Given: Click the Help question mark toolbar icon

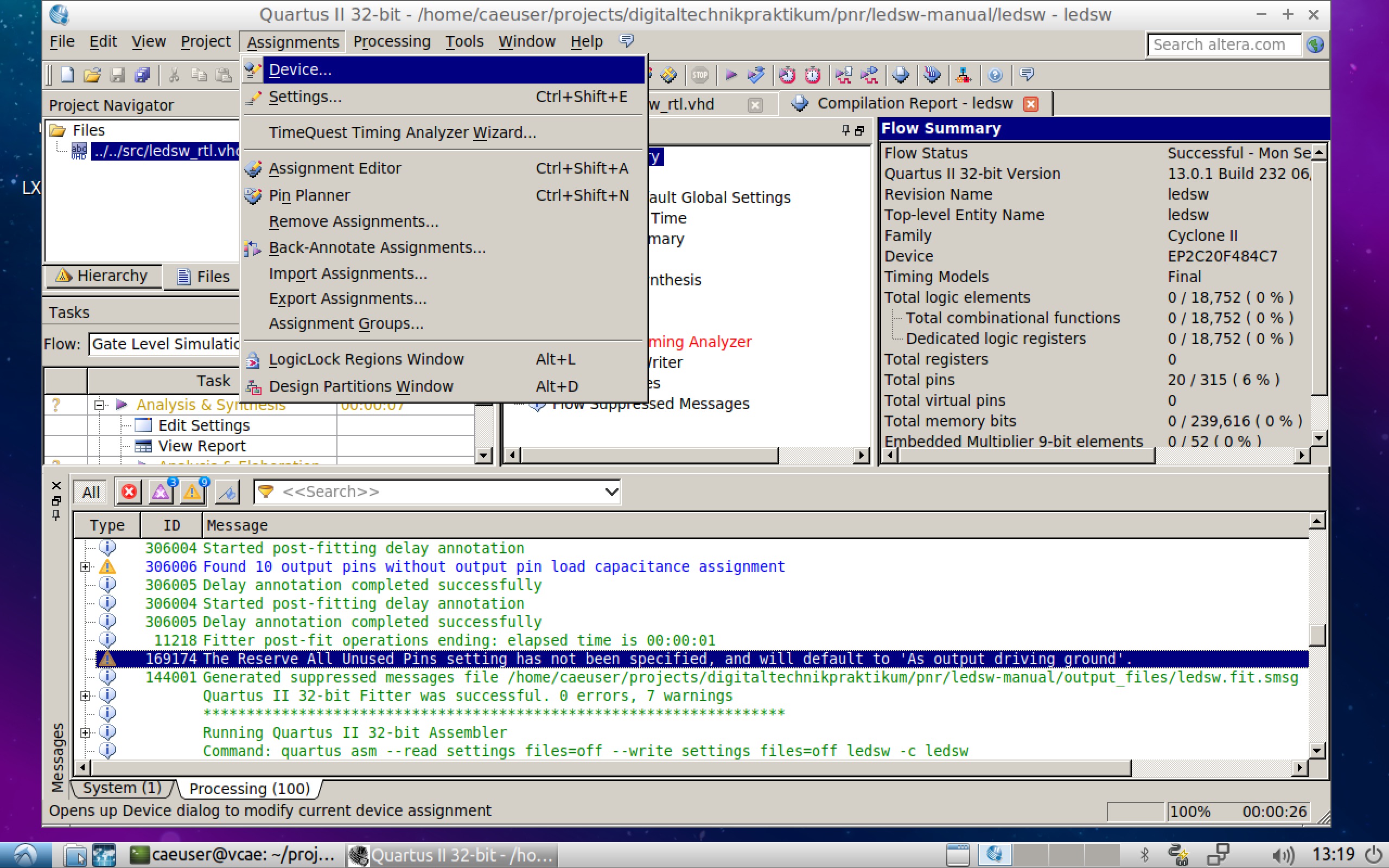Looking at the screenshot, I should pos(995,75).
